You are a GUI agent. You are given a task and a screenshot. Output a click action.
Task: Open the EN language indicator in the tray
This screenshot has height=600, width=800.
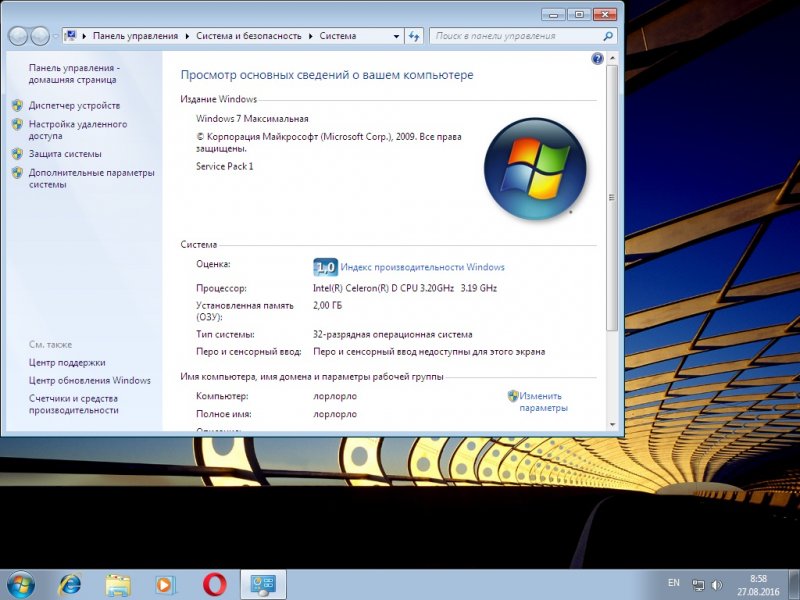[673, 582]
